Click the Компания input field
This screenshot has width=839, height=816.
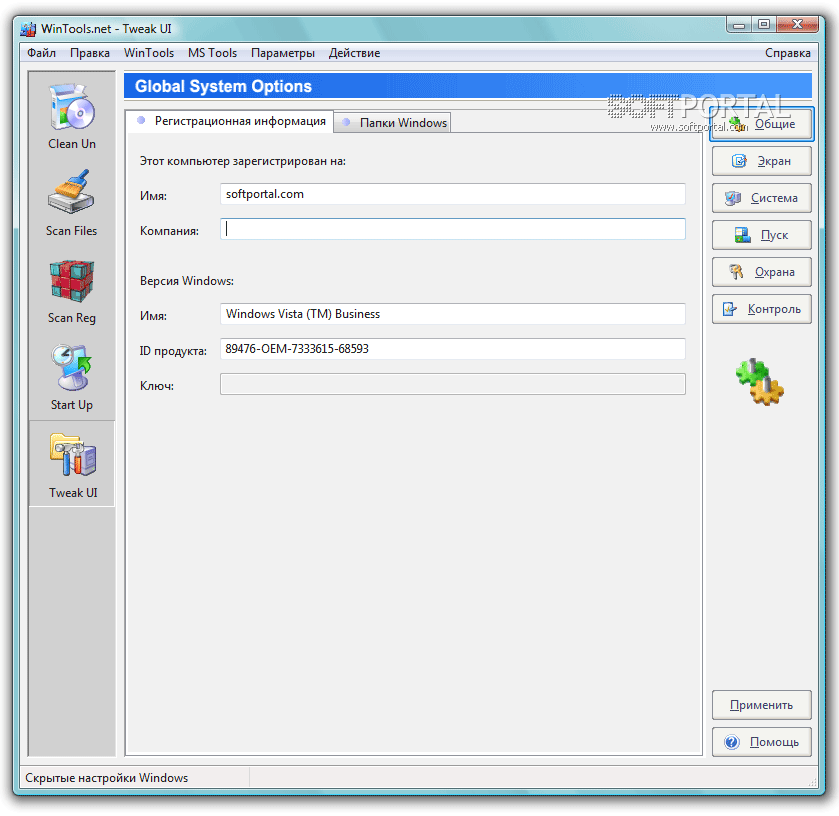pos(453,229)
